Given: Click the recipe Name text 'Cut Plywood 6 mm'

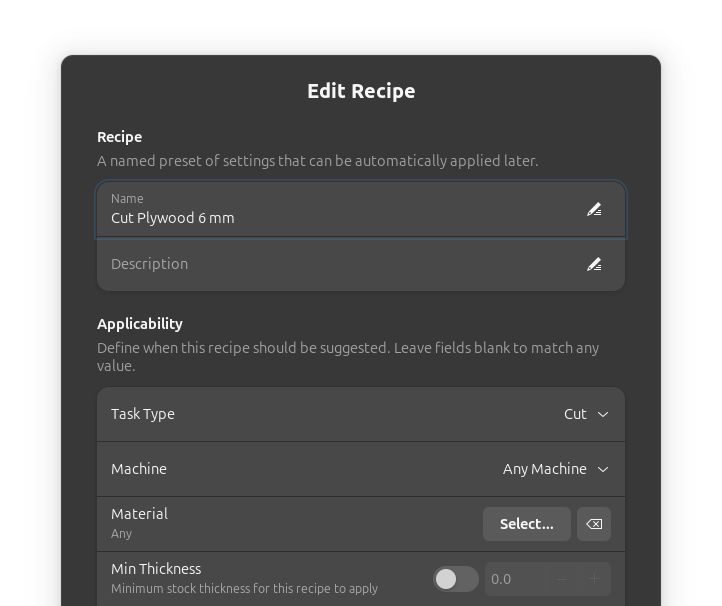Looking at the screenshot, I should (x=173, y=218).
